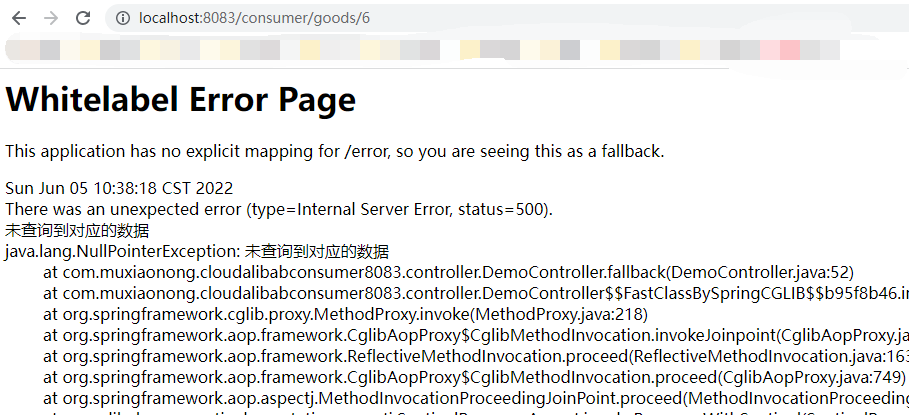This screenshot has height=415, width=909.
Task: Click the FastClassBySpringCGLIB stack trace line
Action: click(476, 294)
